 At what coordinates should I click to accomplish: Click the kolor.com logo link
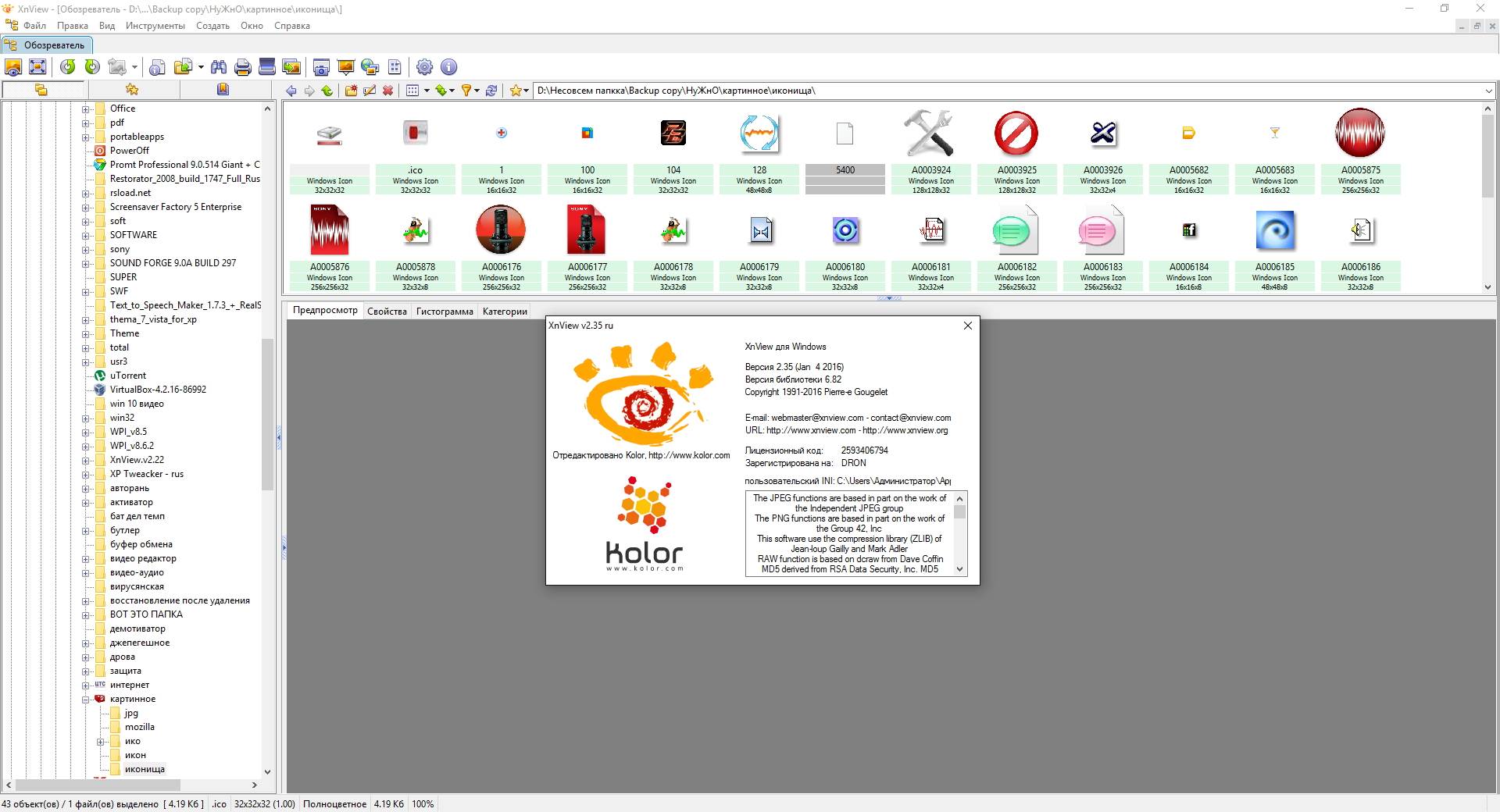tap(645, 525)
